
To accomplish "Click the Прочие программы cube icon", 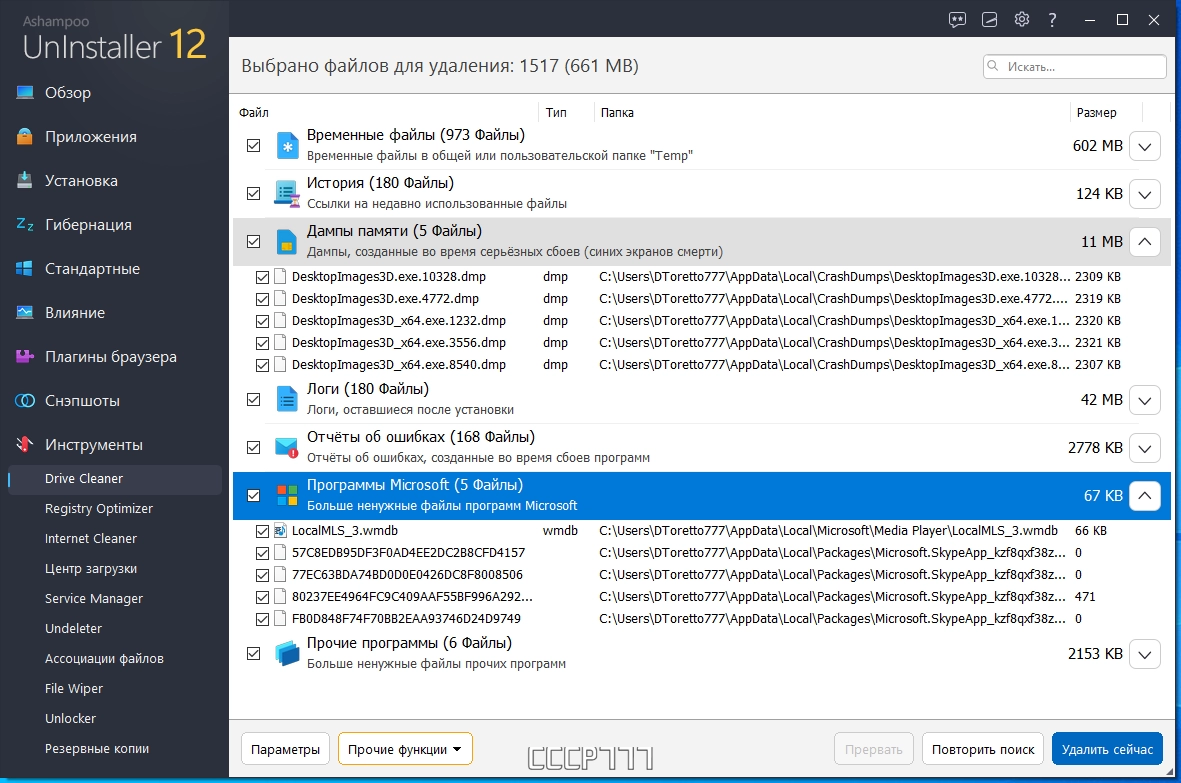I will coord(288,653).
